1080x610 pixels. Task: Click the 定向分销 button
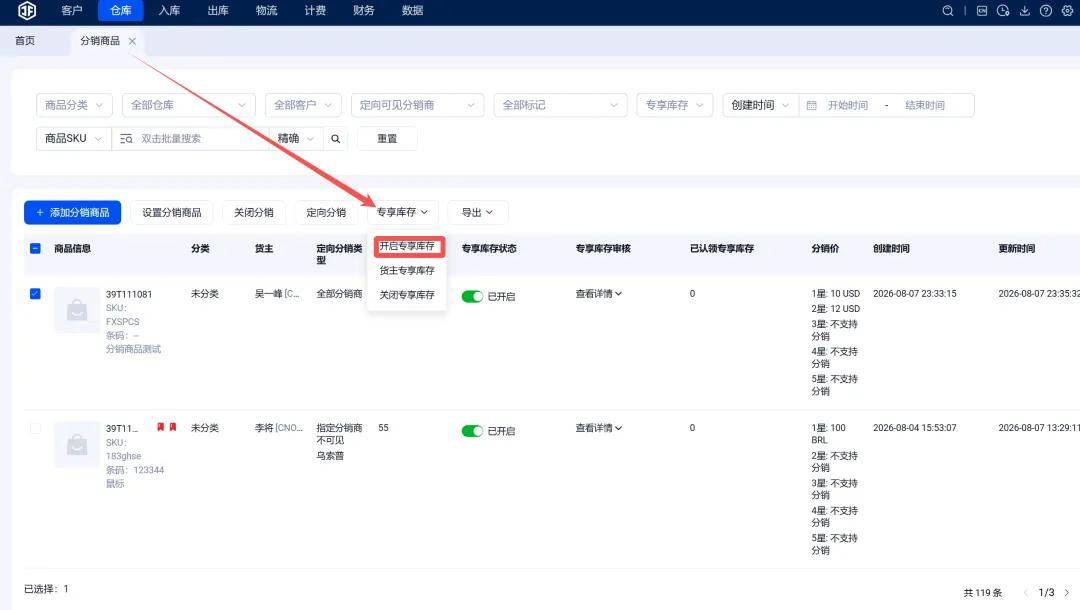pos(326,213)
